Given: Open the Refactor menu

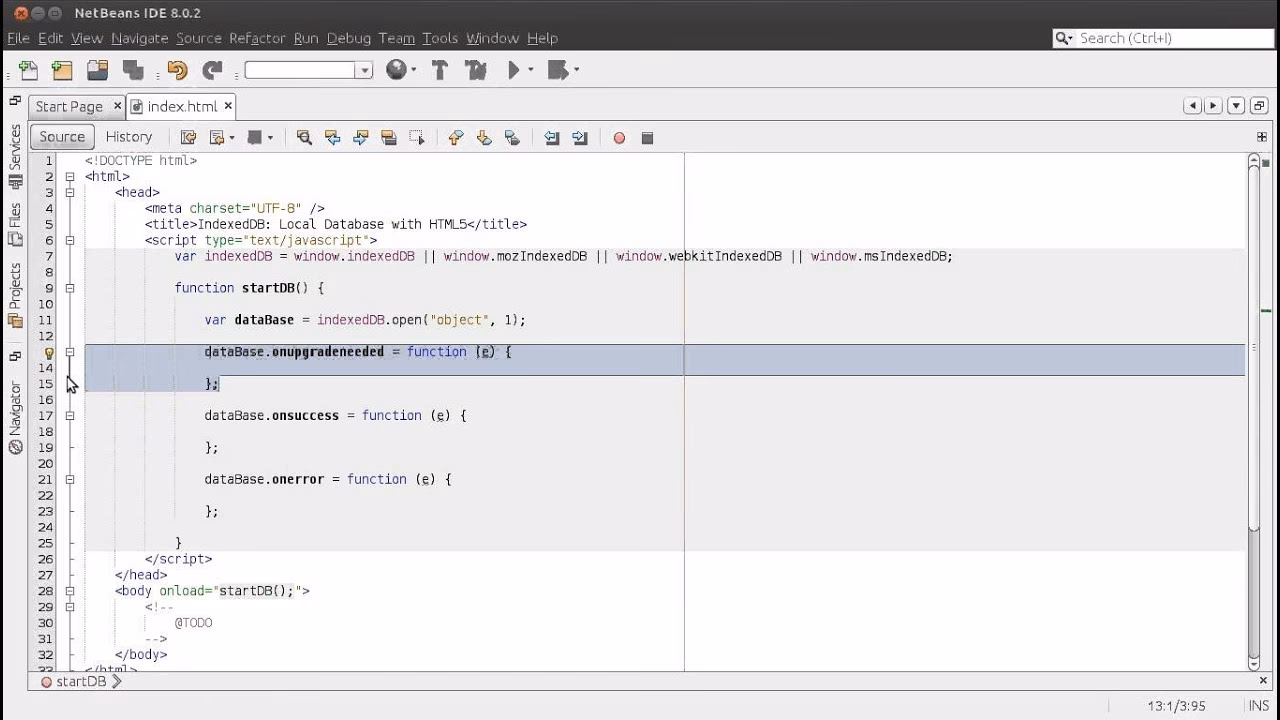Looking at the screenshot, I should tap(257, 38).
